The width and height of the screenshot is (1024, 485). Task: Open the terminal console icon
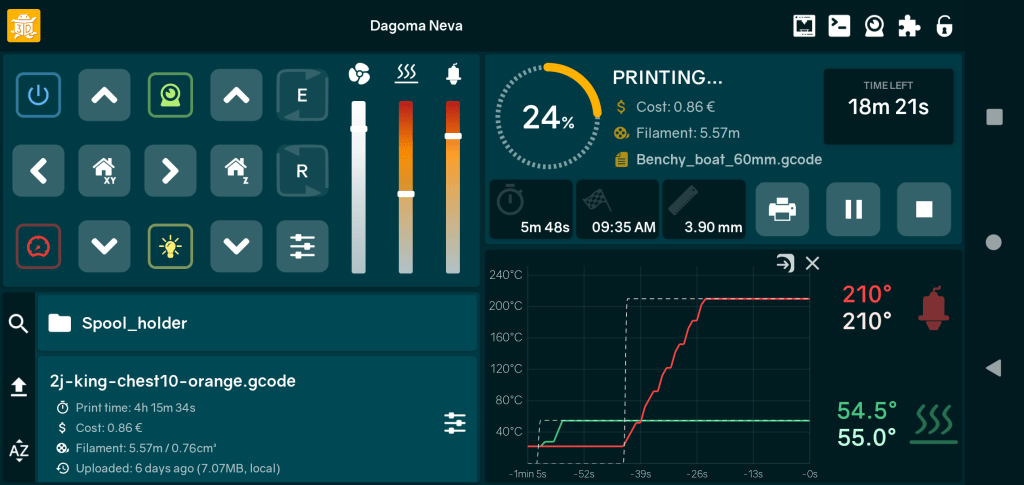tap(839, 26)
